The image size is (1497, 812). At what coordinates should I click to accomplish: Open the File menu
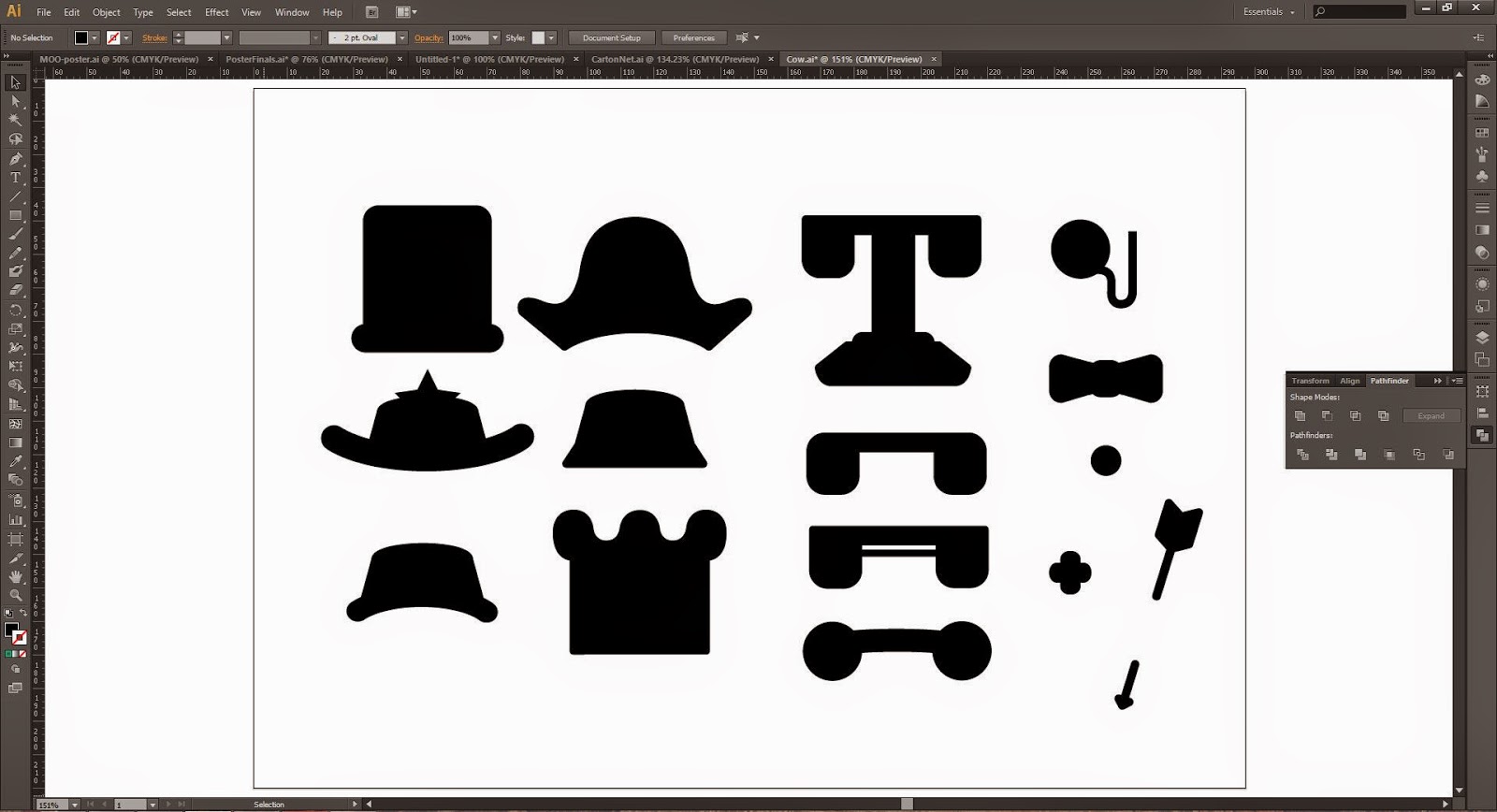44,12
